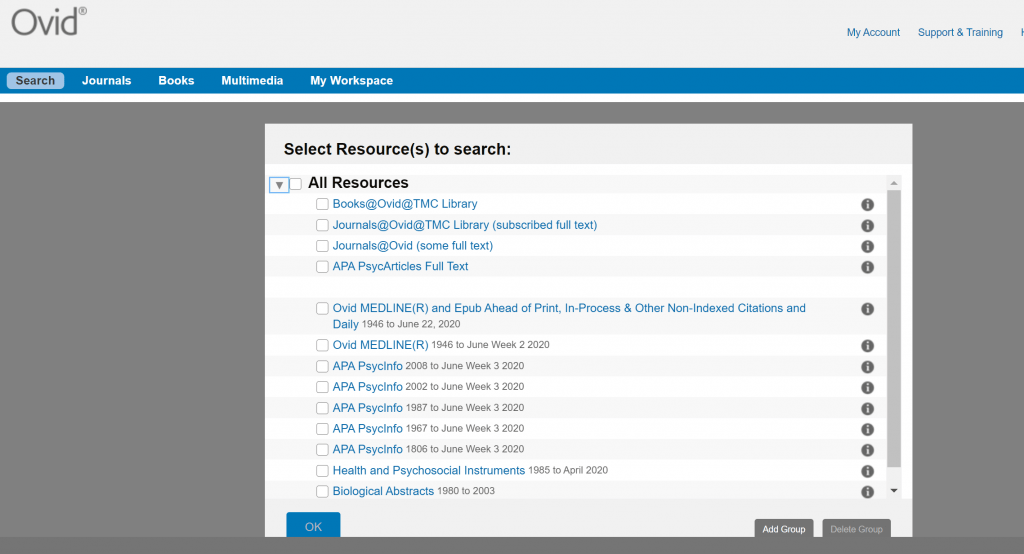The image size is (1024, 554).
Task: Enable APA PsycInfo 2008 to June checkbox
Action: tap(322, 366)
